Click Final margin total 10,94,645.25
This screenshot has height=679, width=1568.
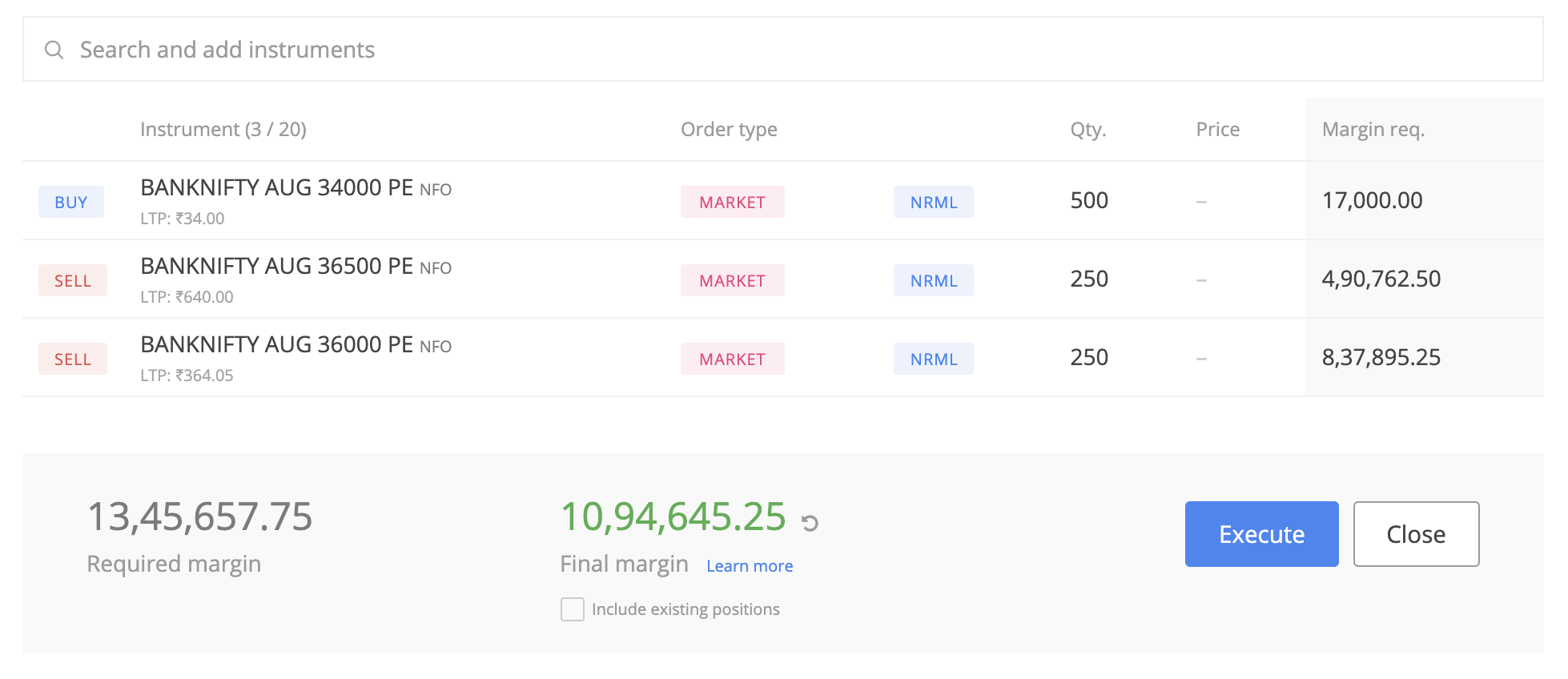click(x=673, y=516)
